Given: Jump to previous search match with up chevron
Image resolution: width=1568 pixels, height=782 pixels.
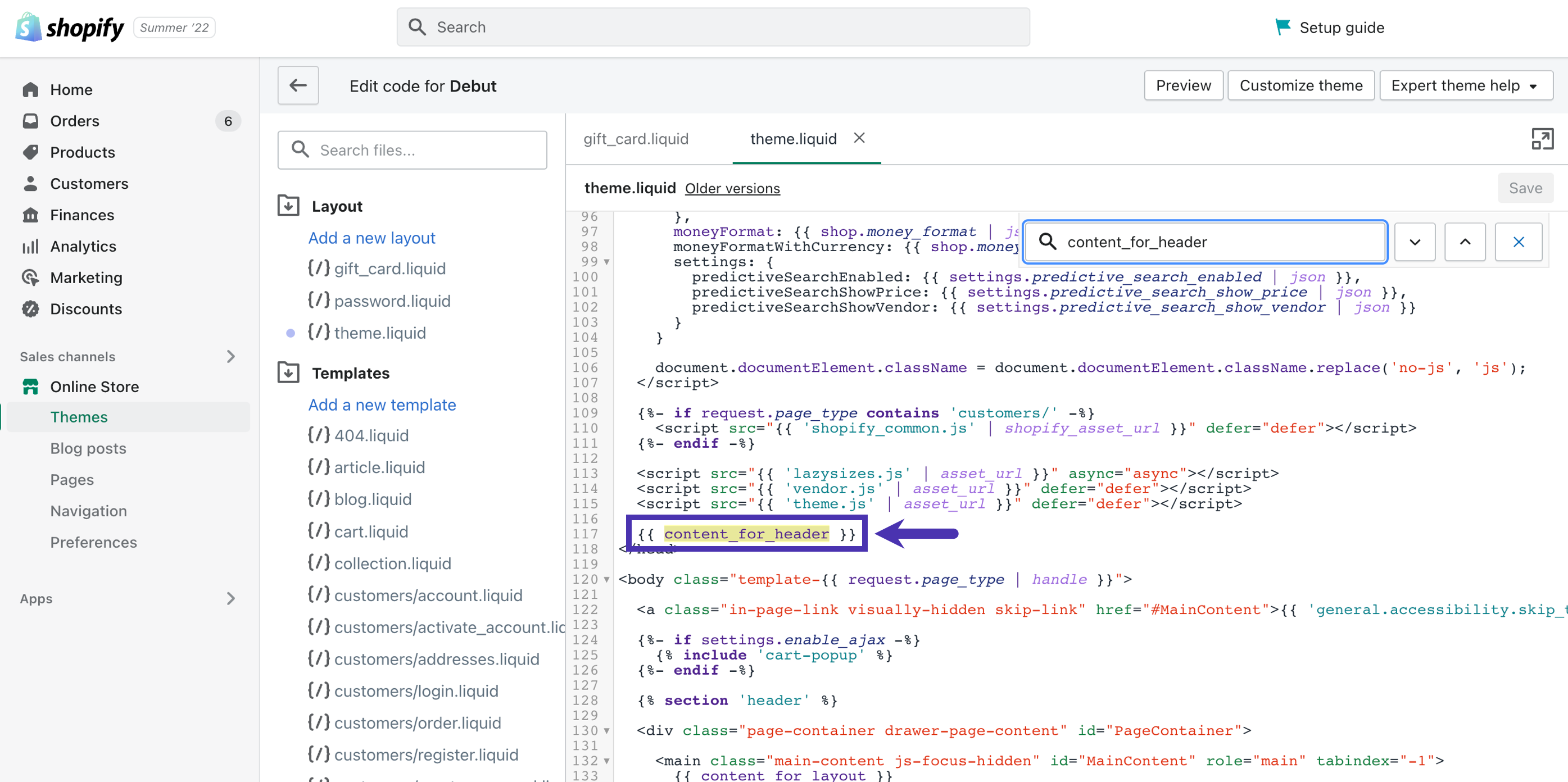Looking at the screenshot, I should tap(1465, 242).
